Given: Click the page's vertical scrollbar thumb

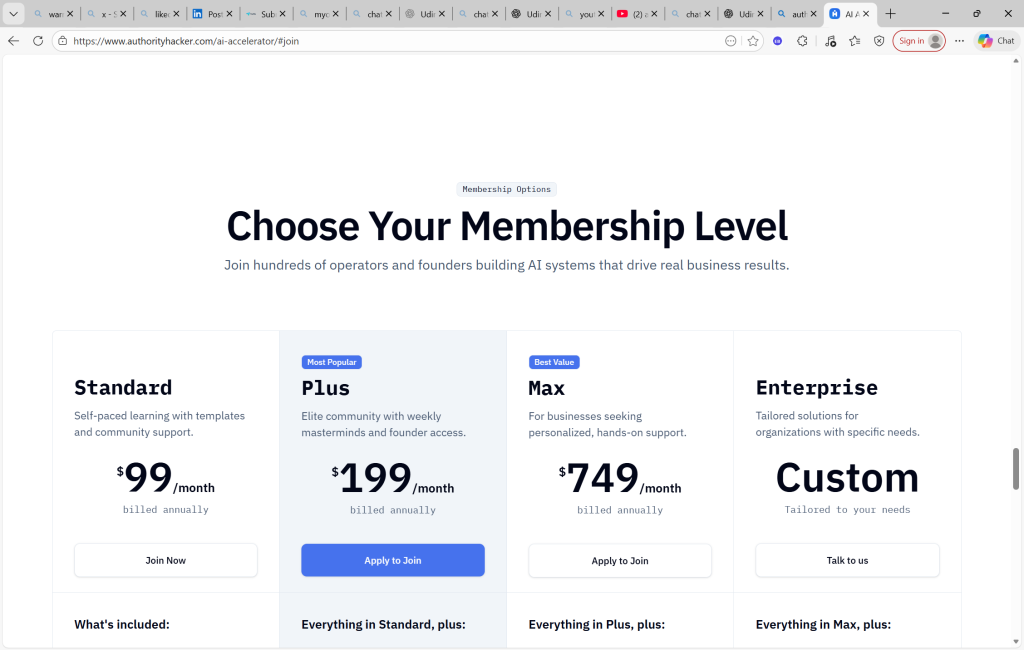Looking at the screenshot, I should (x=1017, y=467).
